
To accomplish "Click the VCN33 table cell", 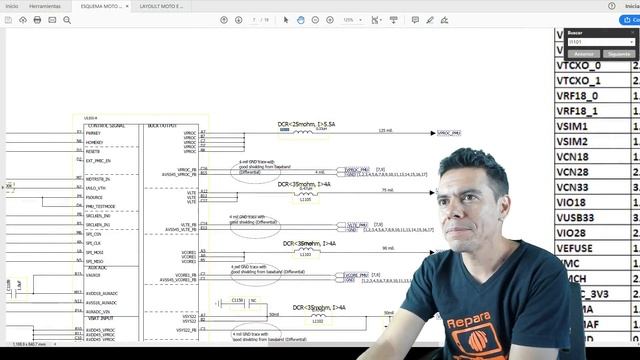I will click(x=593, y=187).
